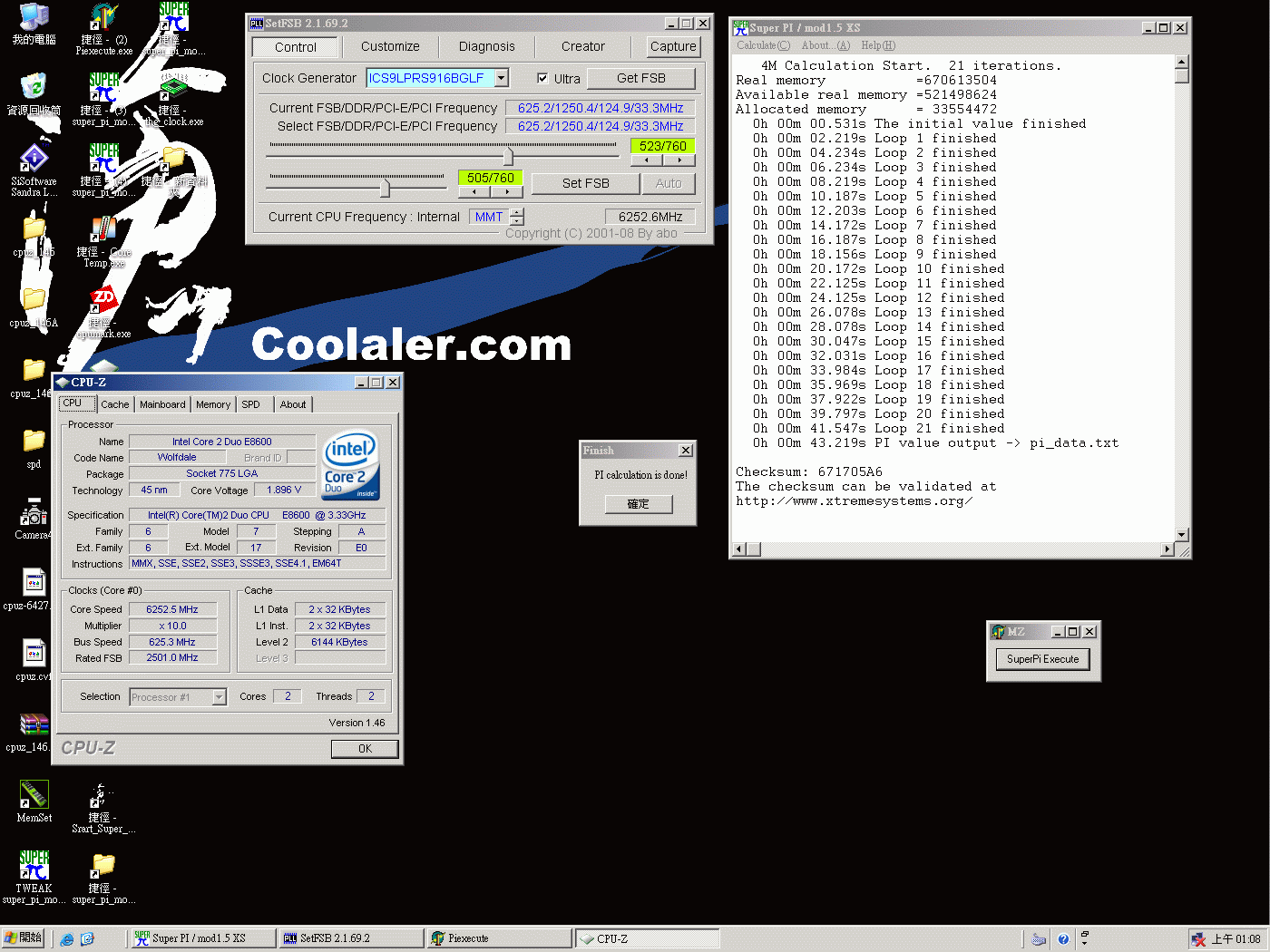The height and width of the screenshot is (952, 1270).
Task: Select the cpuz.cvf file icon
Action: (x=34, y=660)
